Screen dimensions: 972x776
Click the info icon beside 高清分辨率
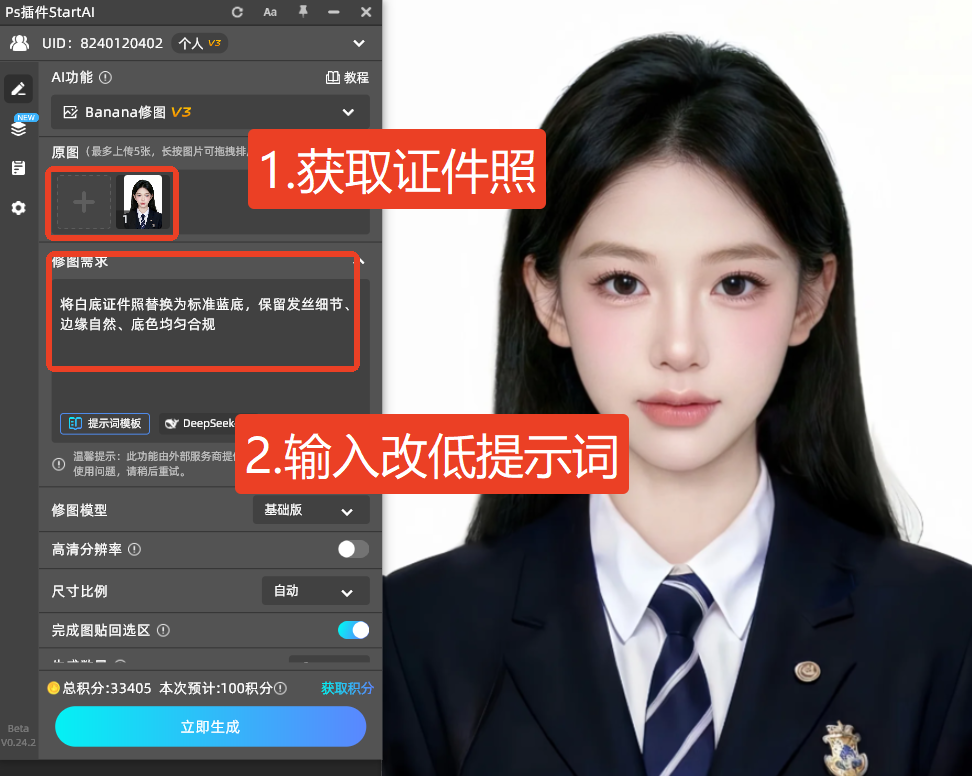coord(135,549)
